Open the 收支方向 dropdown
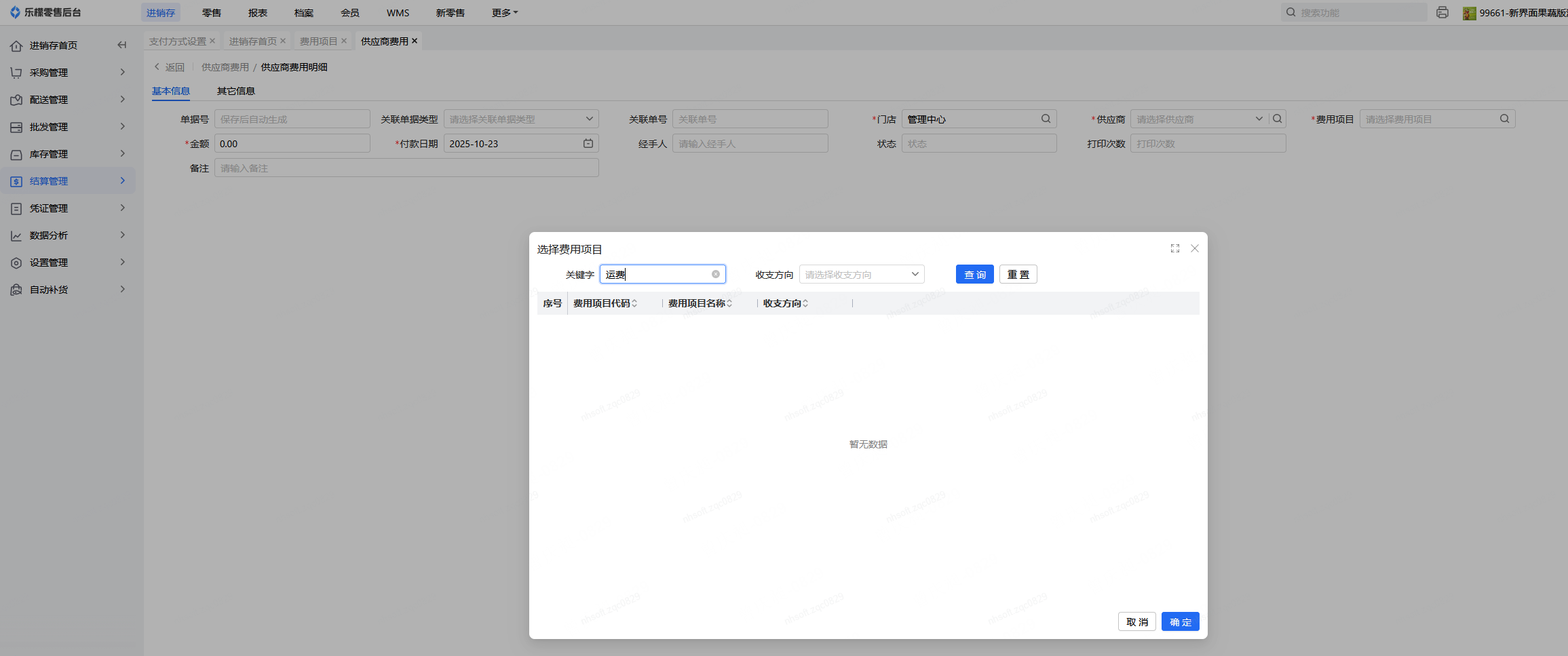This screenshot has width=1568, height=656. [x=861, y=274]
